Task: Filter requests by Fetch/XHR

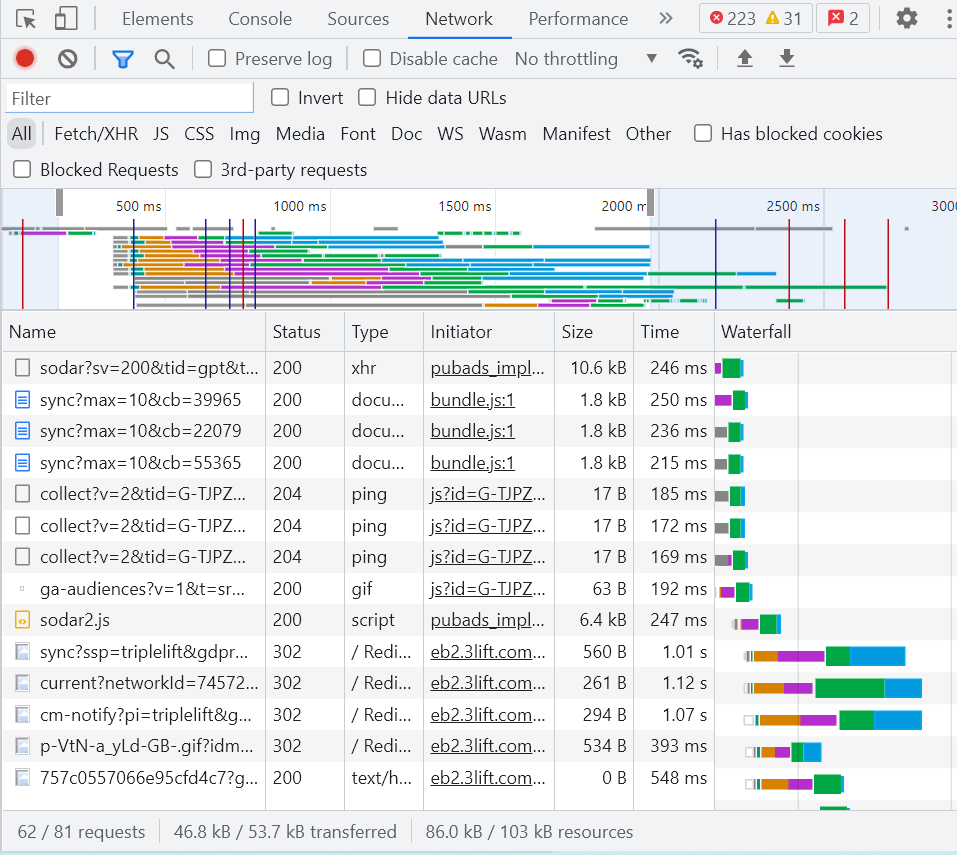Action: [95, 133]
